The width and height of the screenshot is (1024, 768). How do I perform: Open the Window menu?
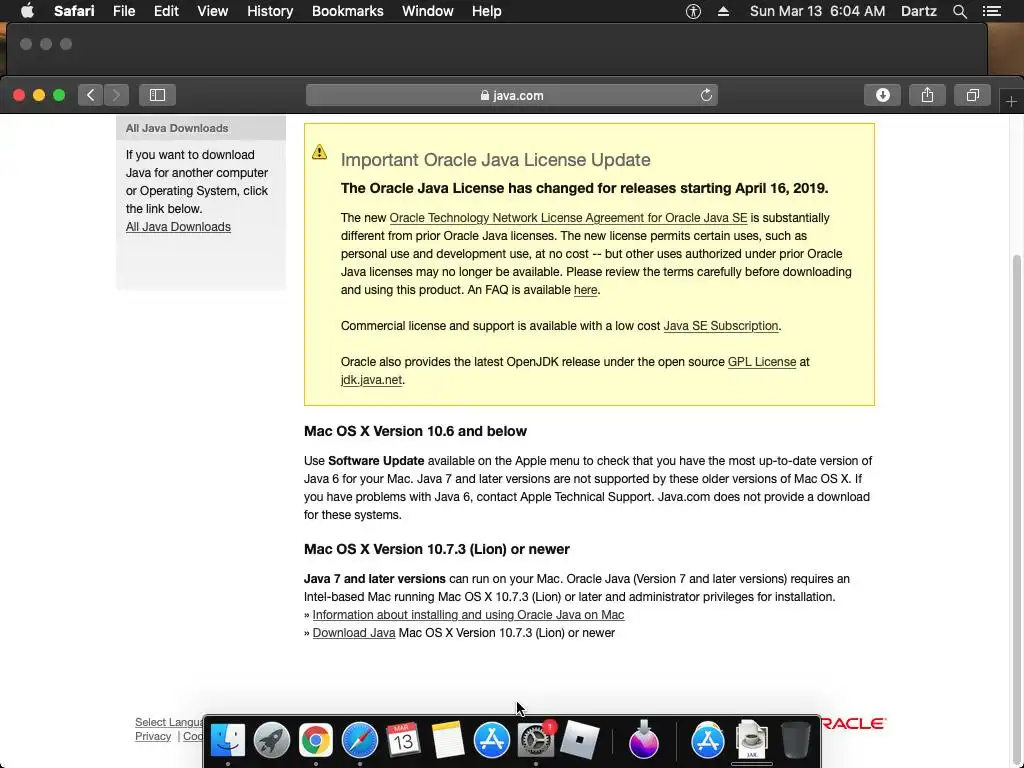428,11
